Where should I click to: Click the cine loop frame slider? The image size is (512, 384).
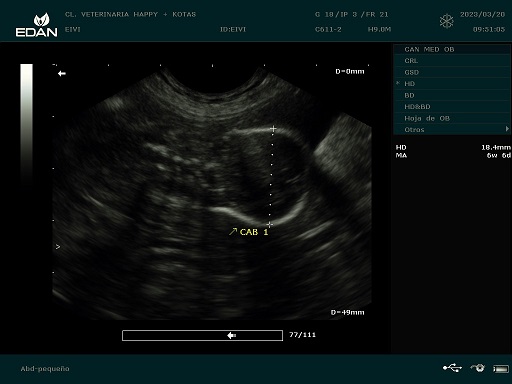[x=202, y=335]
